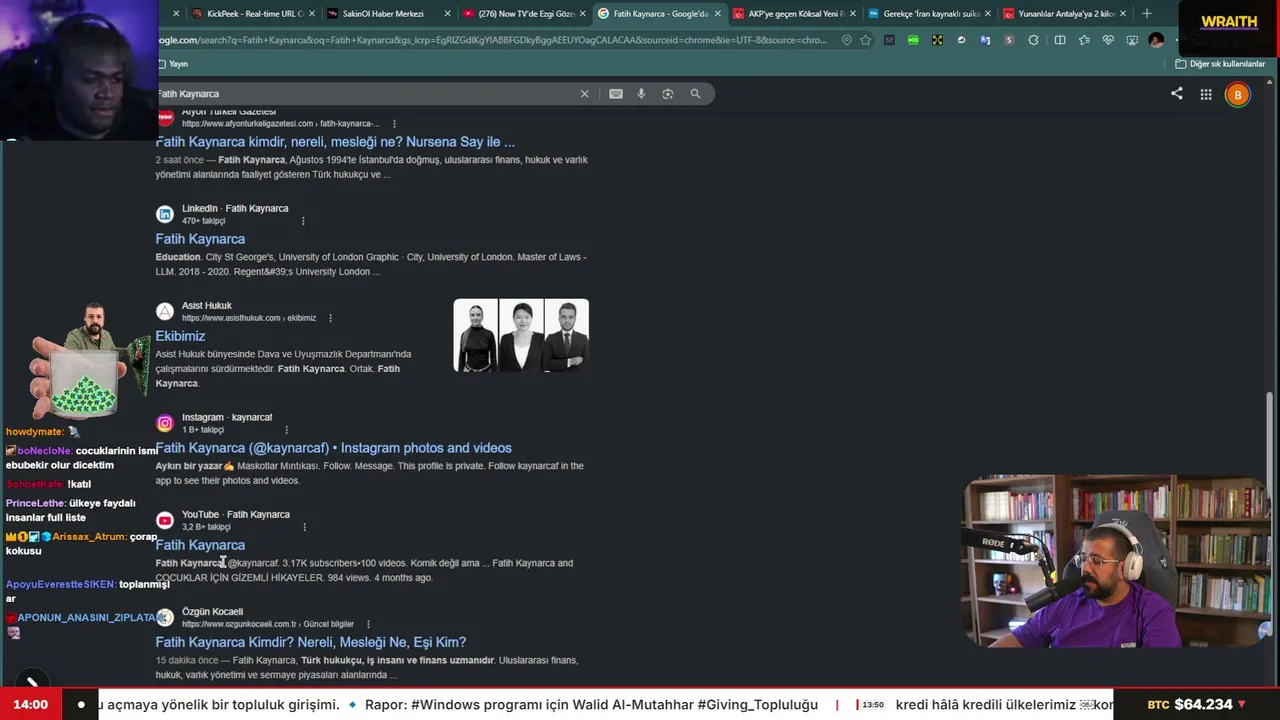Image resolution: width=1280 pixels, height=720 pixels.
Task: Click the 'SohbetKafe:' chat username
Action: coord(35,484)
